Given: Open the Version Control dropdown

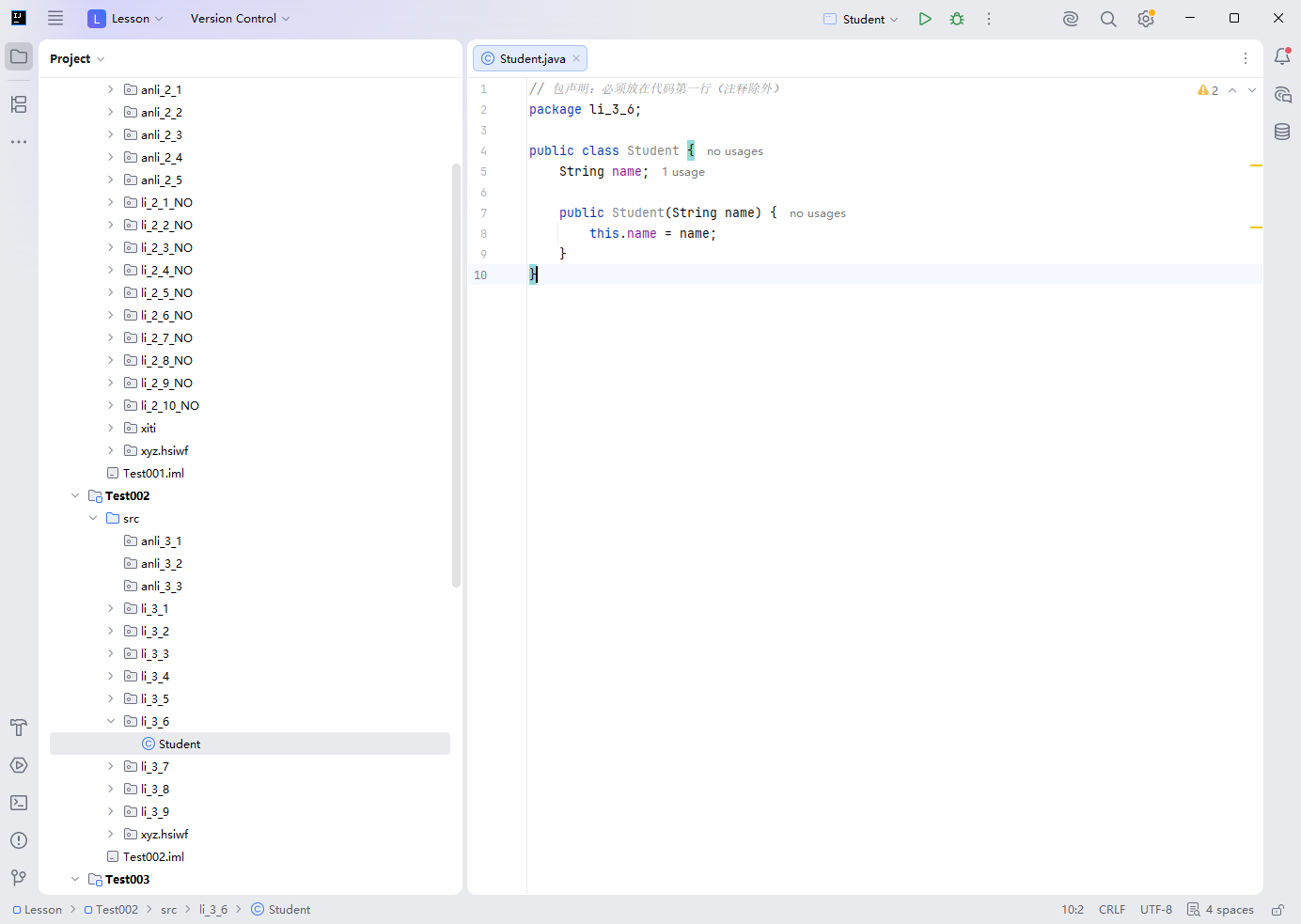Looking at the screenshot, I should [x=240, y=19].
